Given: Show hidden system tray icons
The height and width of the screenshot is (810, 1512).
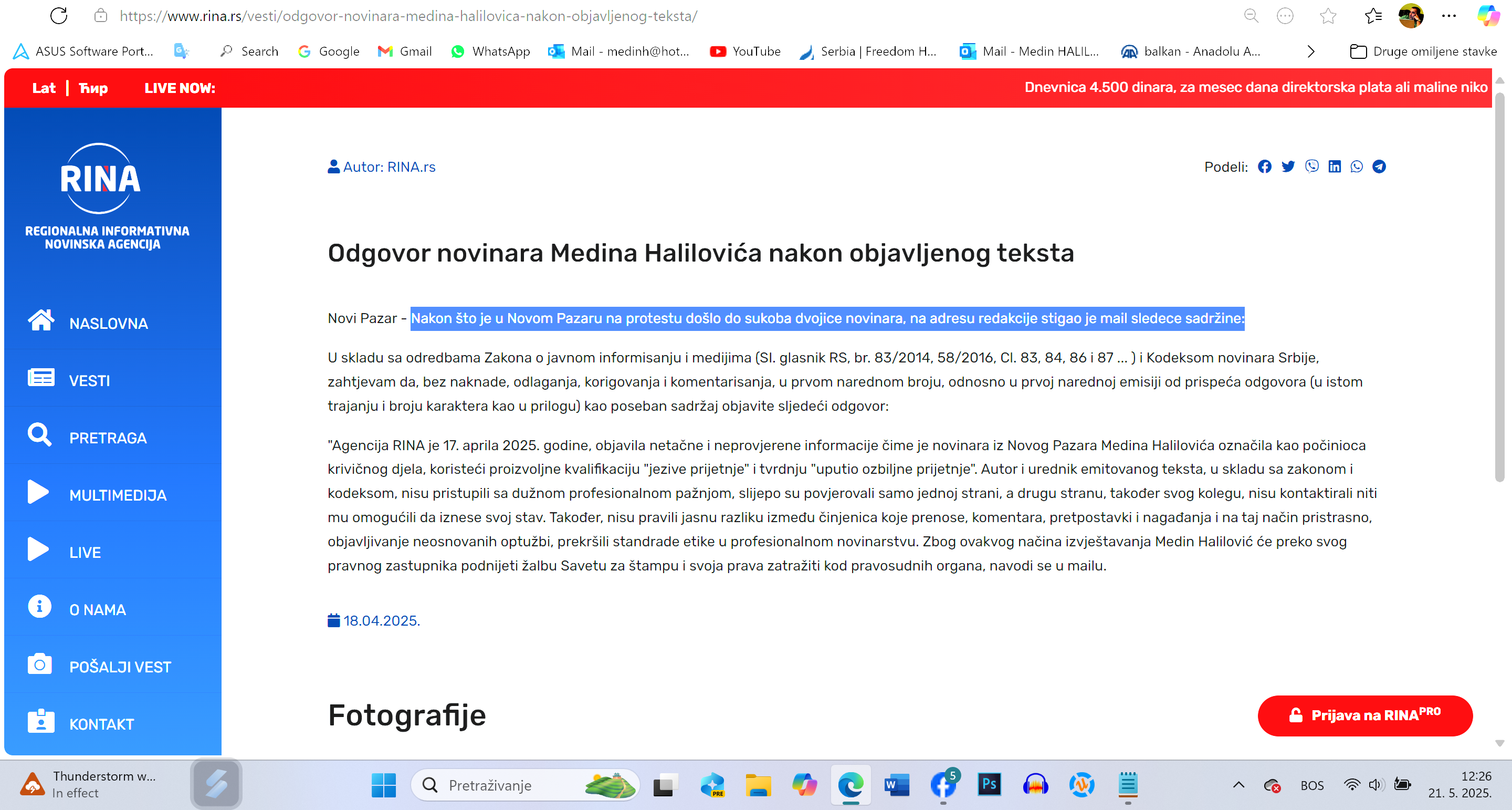Looking at the screenshot, I should pyautogui.click(x=1238, y=785).
